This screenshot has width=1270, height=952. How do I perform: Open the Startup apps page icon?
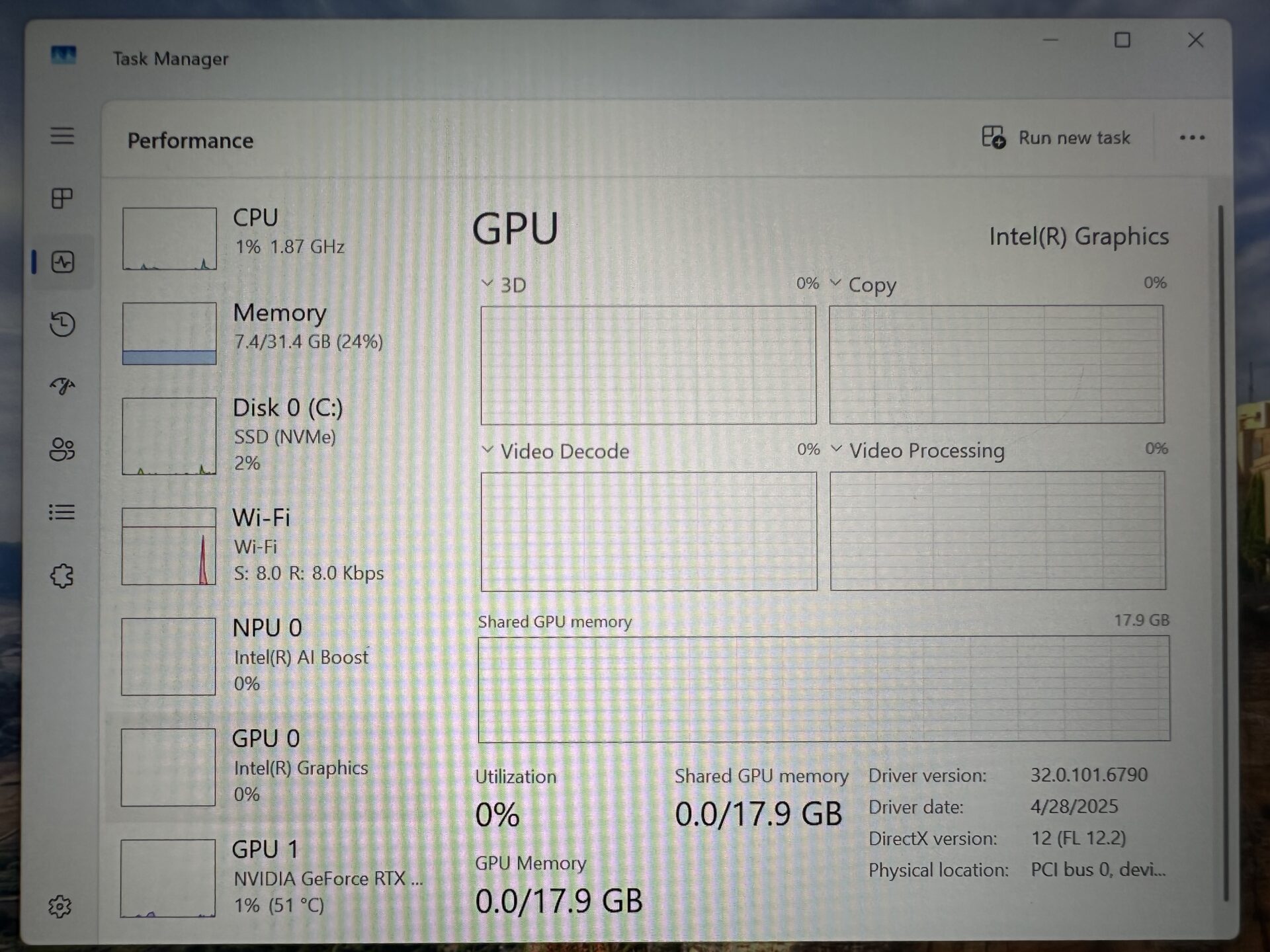pyautogui.click(x=62, y=386)
